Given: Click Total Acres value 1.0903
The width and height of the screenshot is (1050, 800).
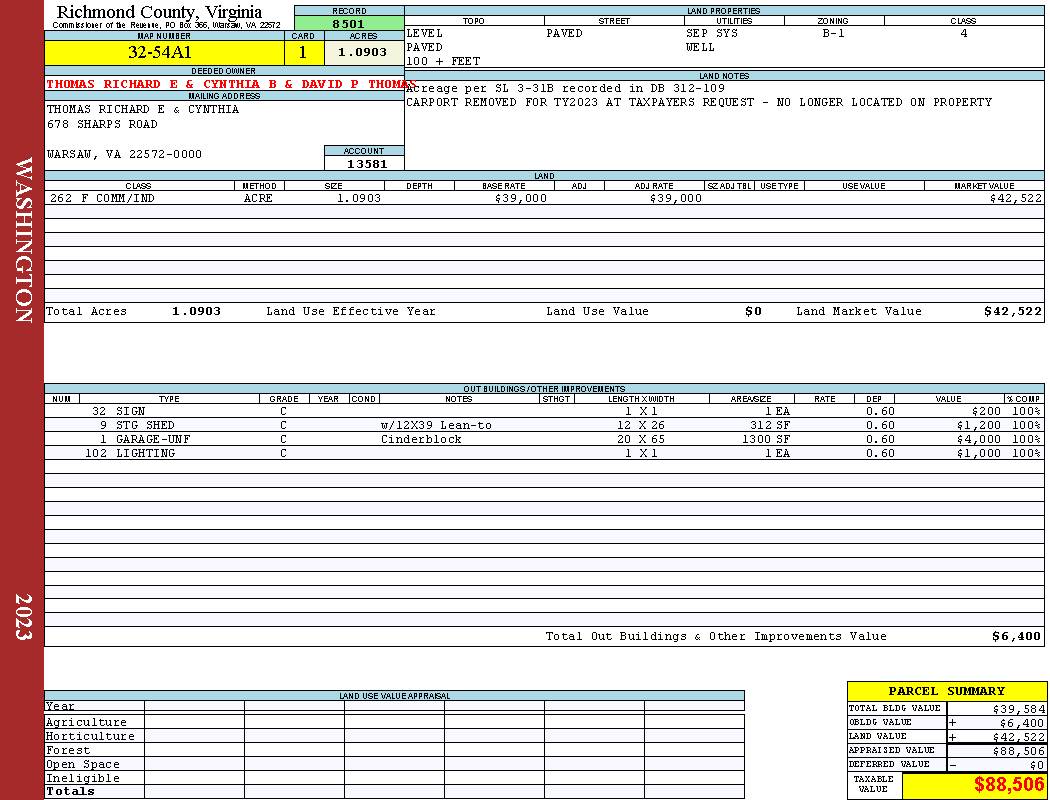Looking at the screenshot, I should pyautogui.click(x=196, y=311).
